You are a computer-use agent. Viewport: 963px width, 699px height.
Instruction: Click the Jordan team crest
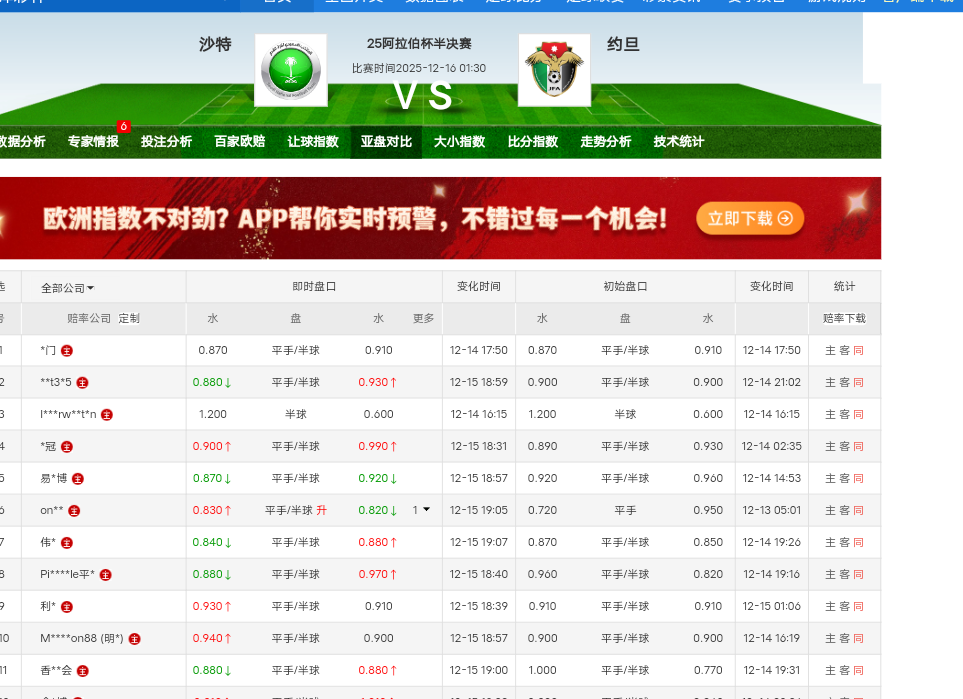click(554, 70)
